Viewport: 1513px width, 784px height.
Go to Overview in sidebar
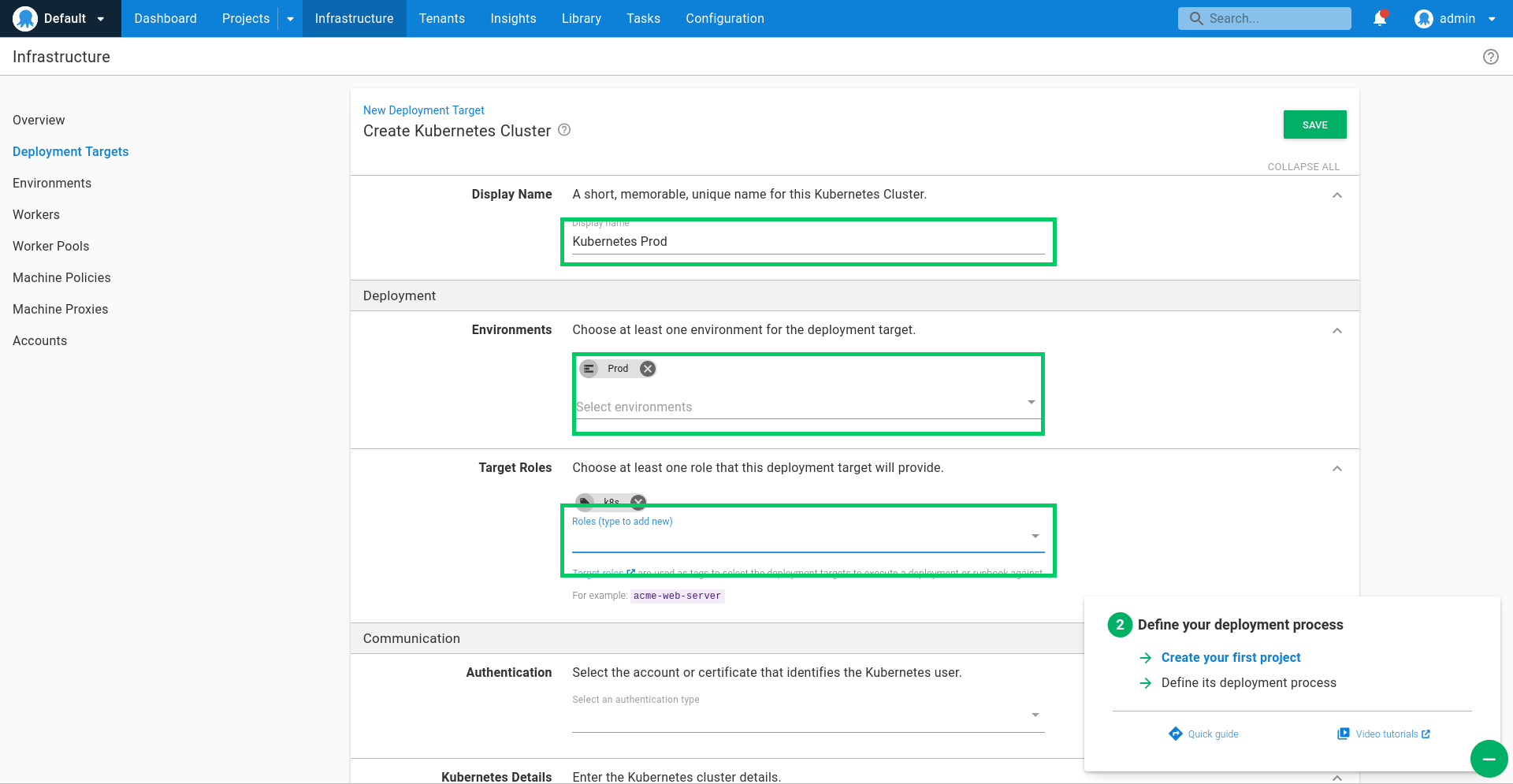(39, 120)
